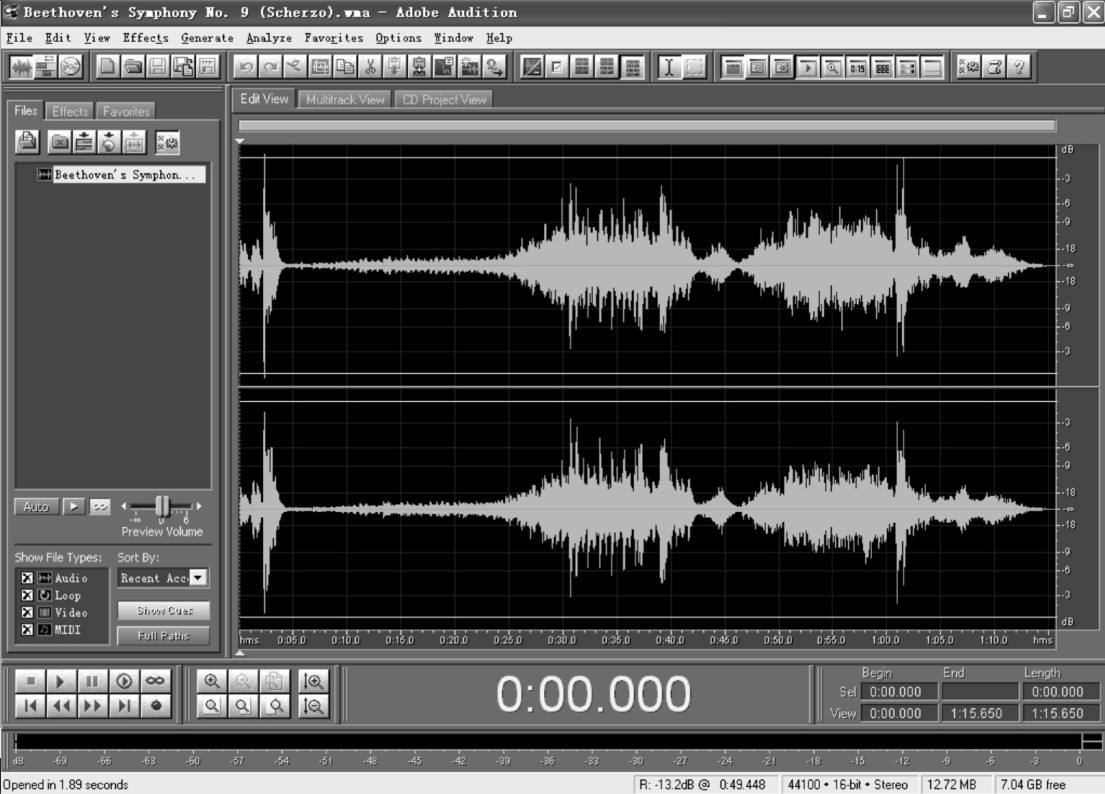Viewport: 1105px width, 794px height.
Task: Create a new file with toolbar icon
Action: coord(107,67)
